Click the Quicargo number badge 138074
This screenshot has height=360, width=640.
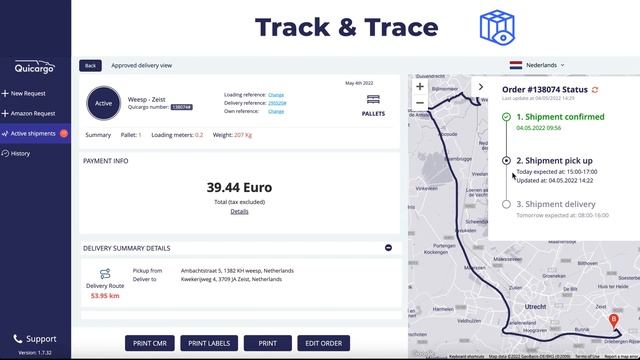[x=181, y=107]
